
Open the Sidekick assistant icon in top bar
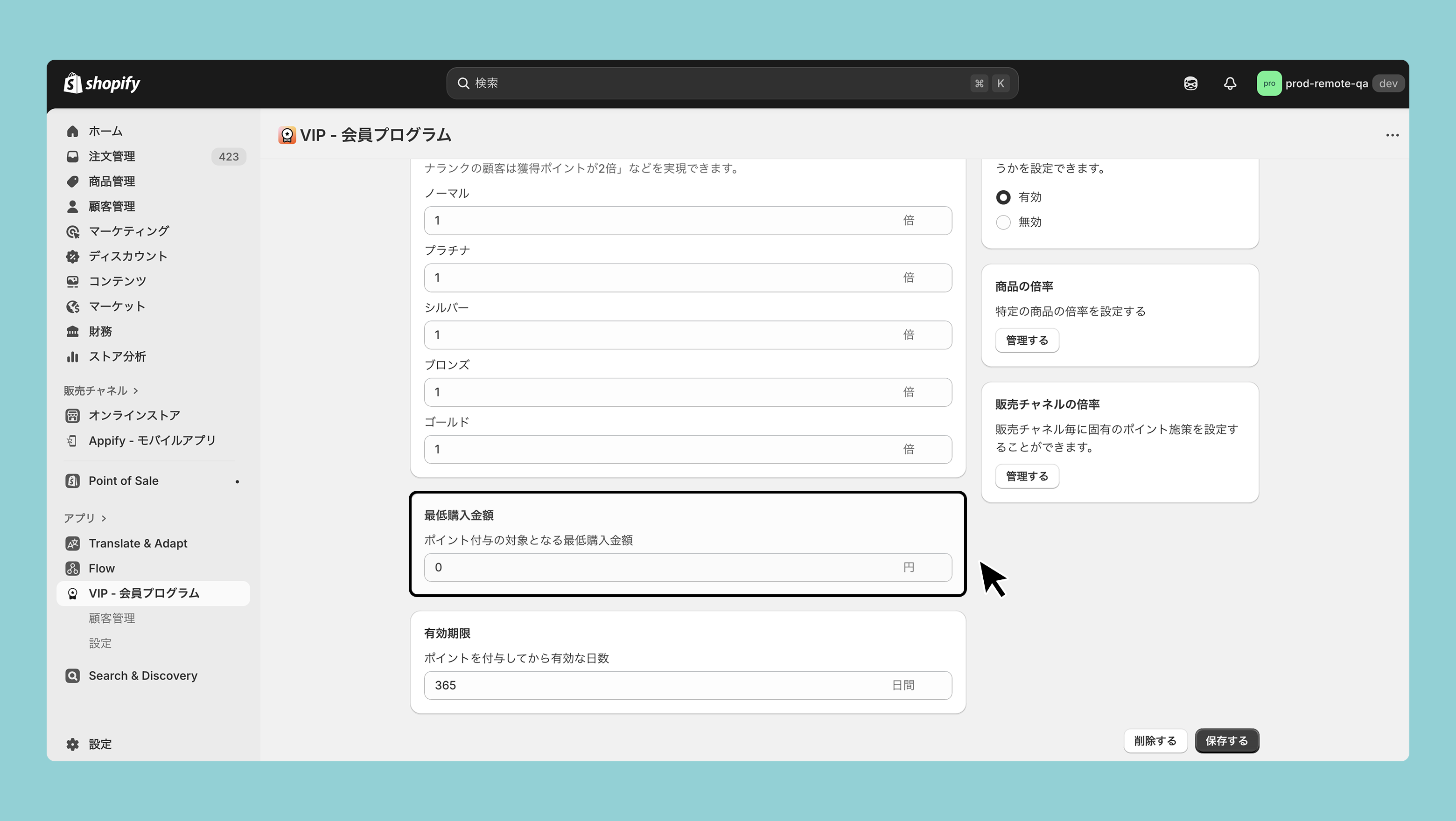pyautogui.click(x=1190, y=83)
